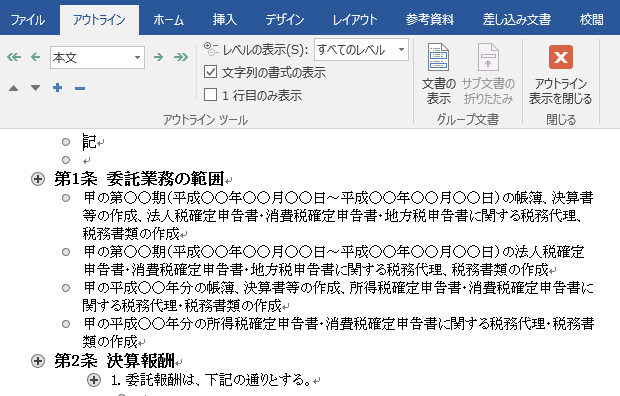Image resolution: width=620 pixels, height=396 pixels.
Task: Click text 税務書類の作成 on third line
Action: tap(131, 233)
